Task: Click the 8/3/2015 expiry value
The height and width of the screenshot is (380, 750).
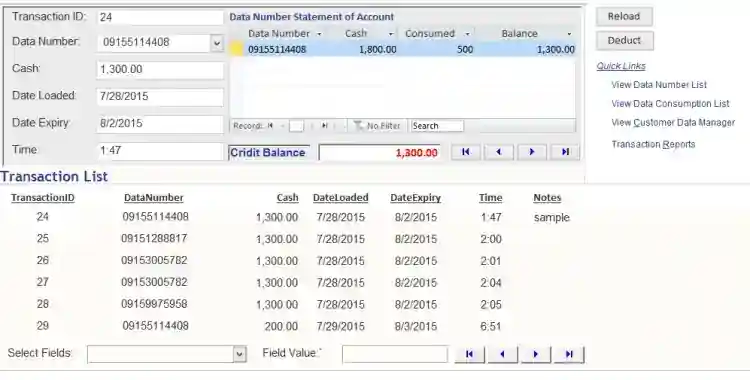Action: [416, 326]
